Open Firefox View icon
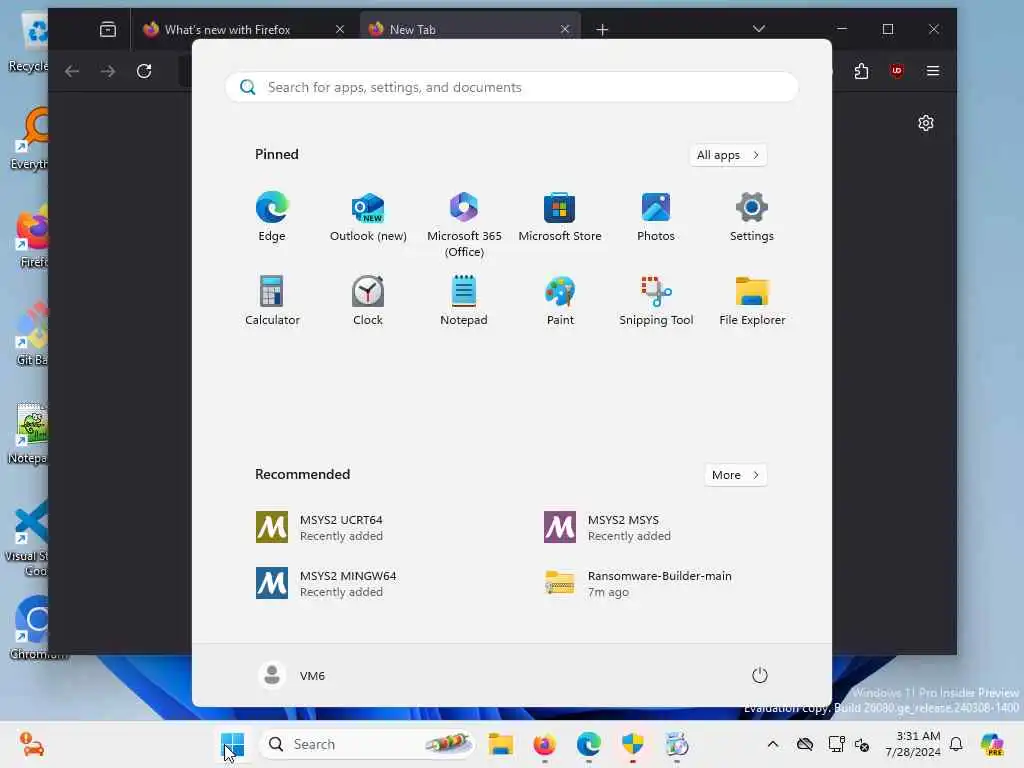The width and height of the screenshot is (1024, 768). [108, 29]
